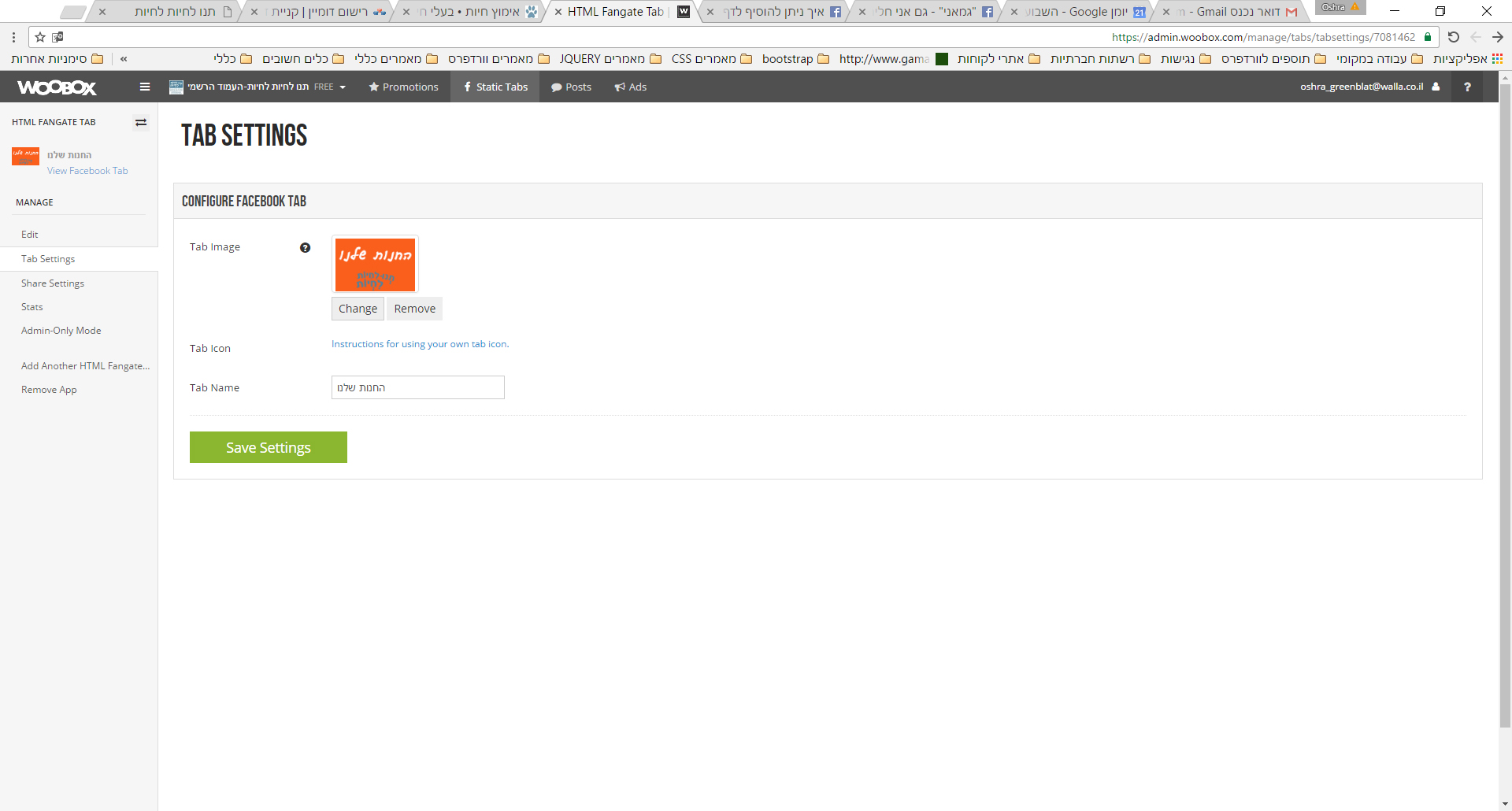The width and height of the screenshot is (1512, 811).
Task: Open the hamburger menu icon
Action: click(x=145, y=87)
